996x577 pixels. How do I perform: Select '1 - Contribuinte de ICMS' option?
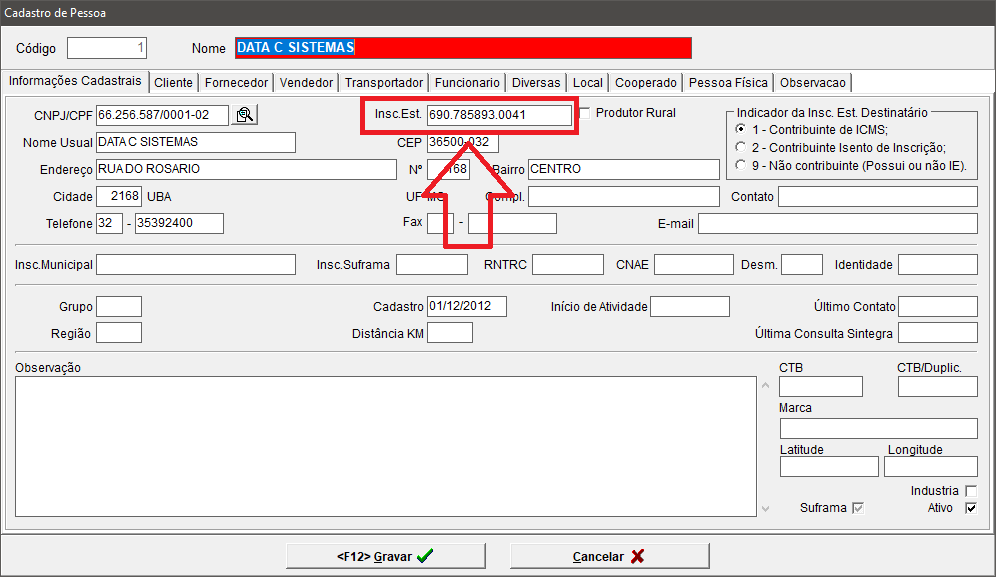[740, 129]
